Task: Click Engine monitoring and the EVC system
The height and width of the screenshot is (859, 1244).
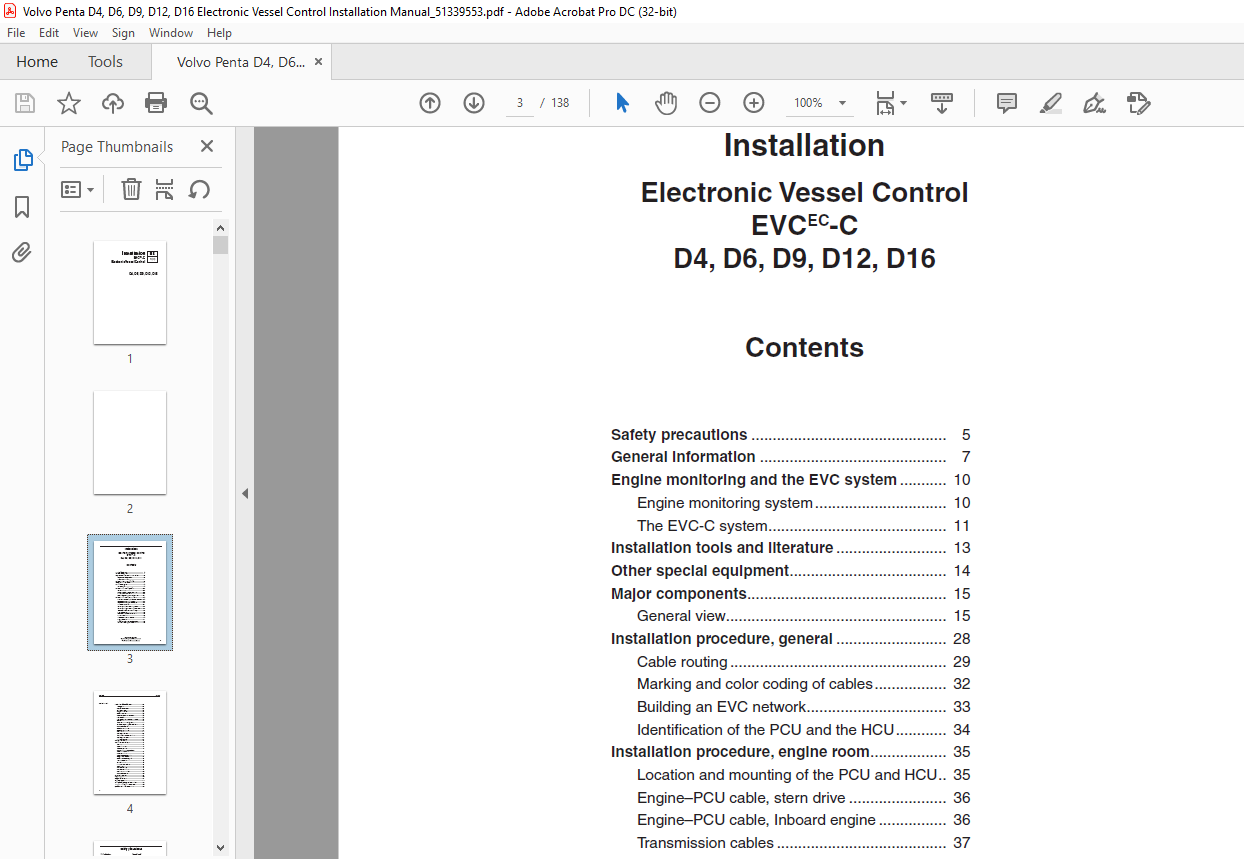Action: (x=790, y=480)
